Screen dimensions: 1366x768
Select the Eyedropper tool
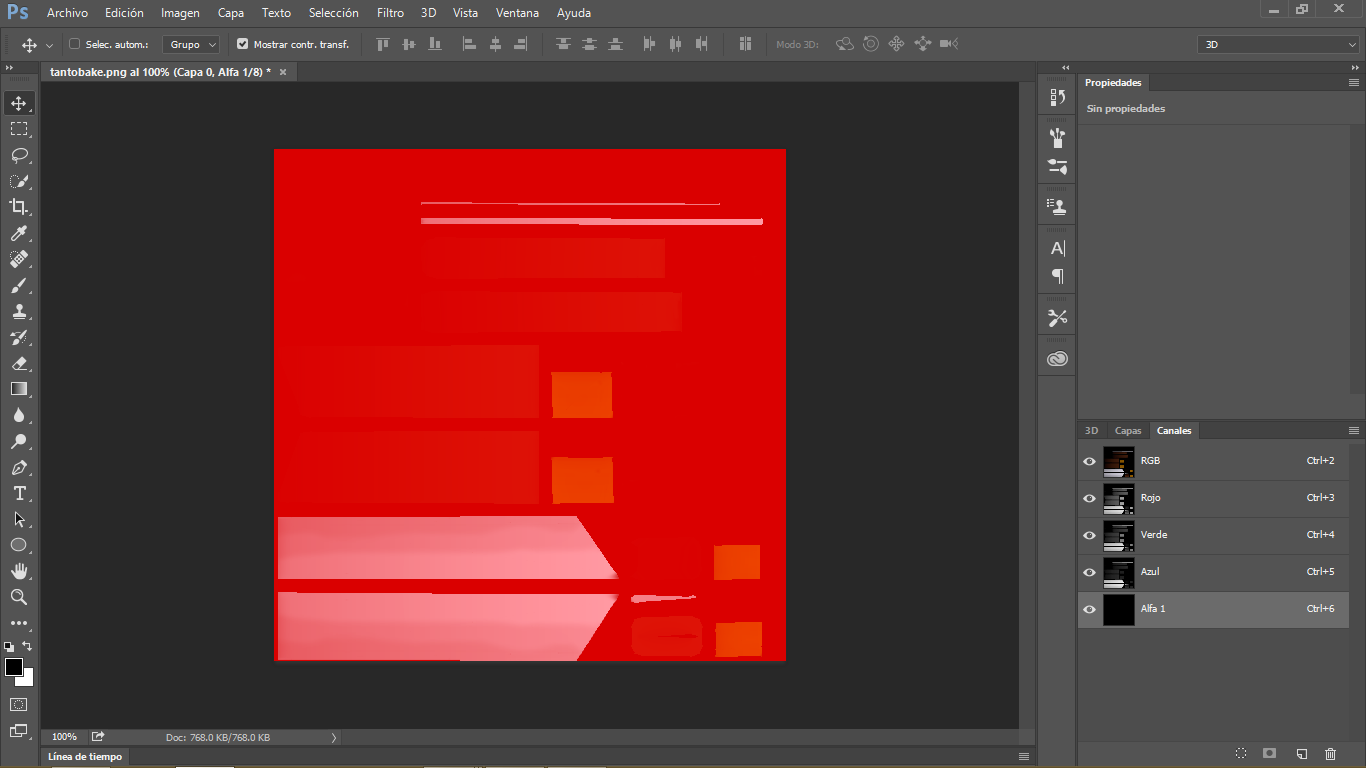point(19,233)
